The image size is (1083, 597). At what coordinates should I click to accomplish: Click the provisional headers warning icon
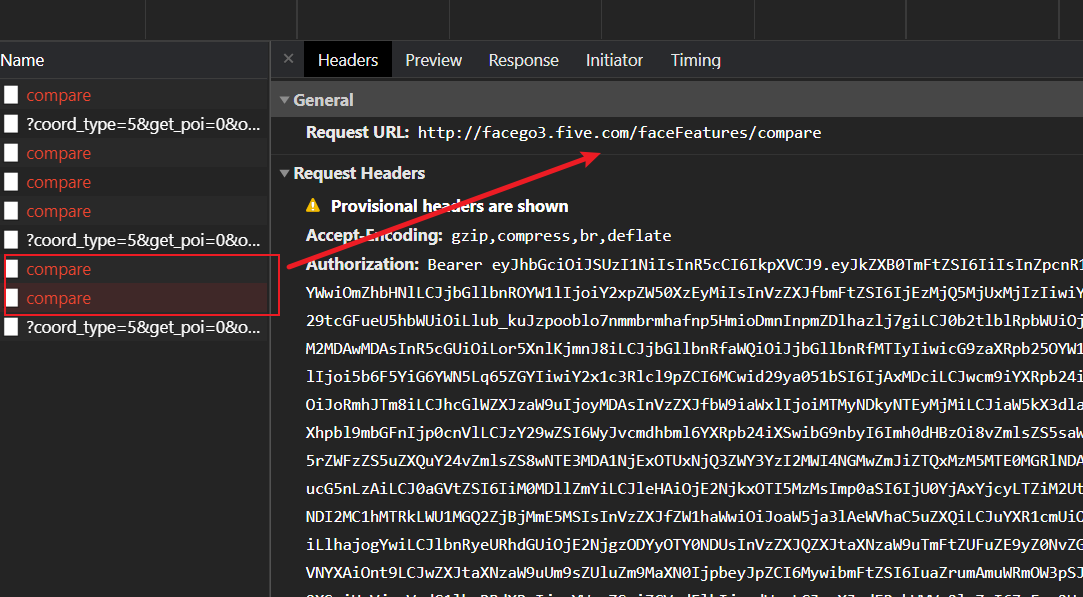(313, 206)
